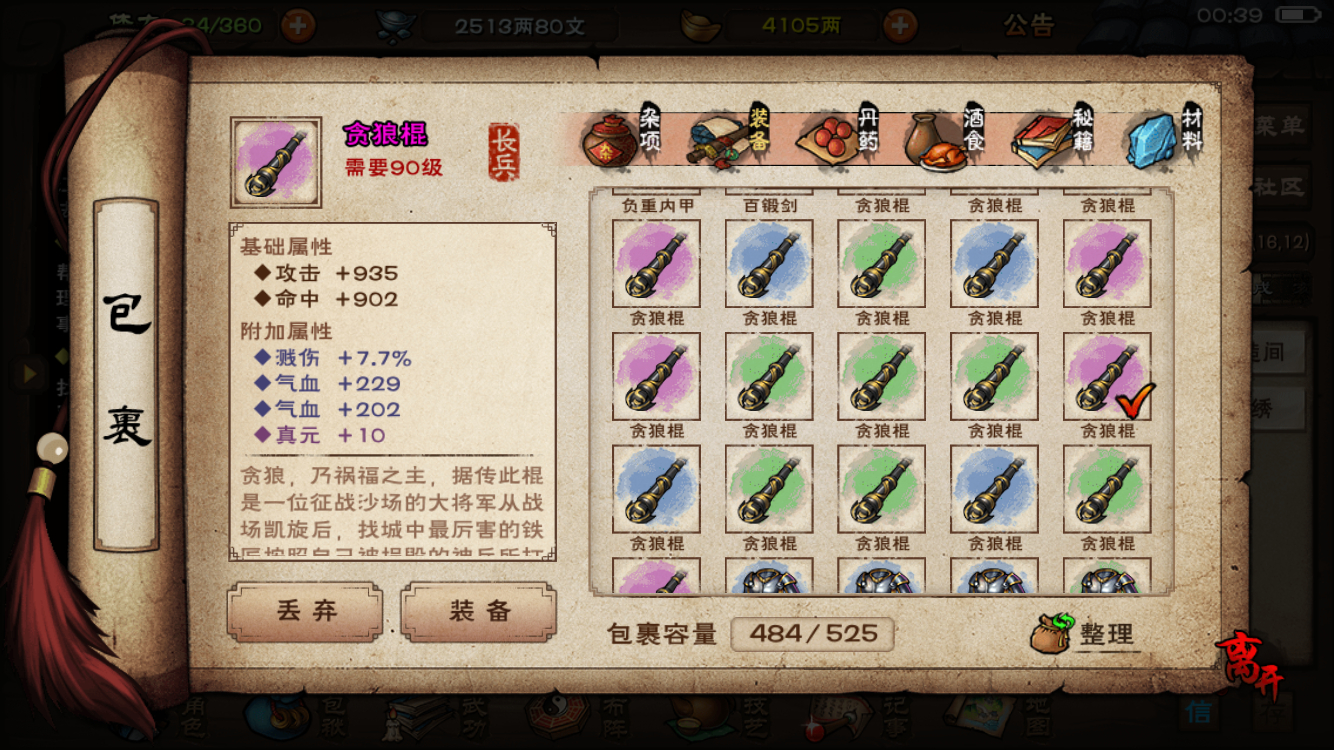Click the red 离开 leave icon
The image size is (1334, 750).
[x=1249, y=661]
